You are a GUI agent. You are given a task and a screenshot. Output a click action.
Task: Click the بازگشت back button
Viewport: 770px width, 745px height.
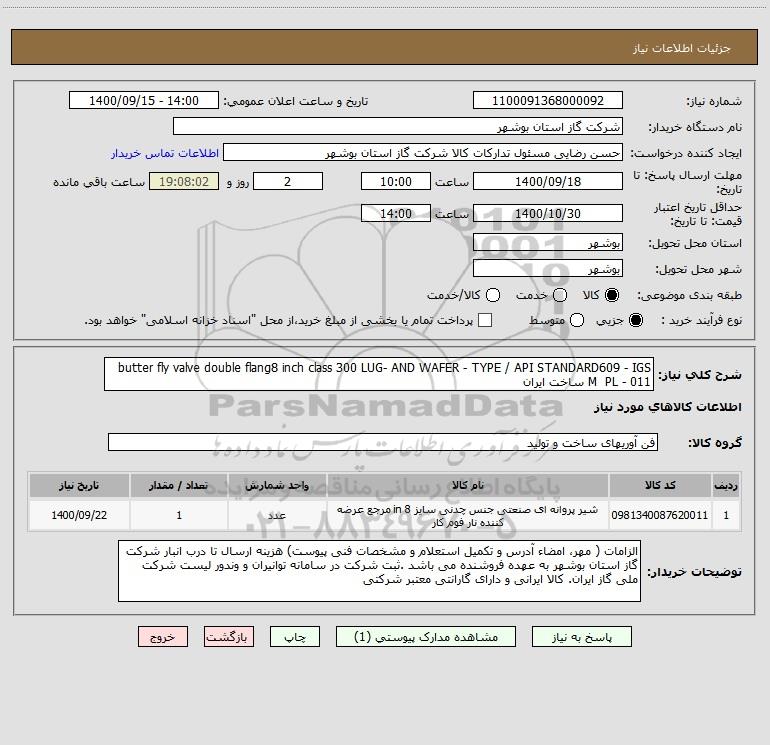229,637
